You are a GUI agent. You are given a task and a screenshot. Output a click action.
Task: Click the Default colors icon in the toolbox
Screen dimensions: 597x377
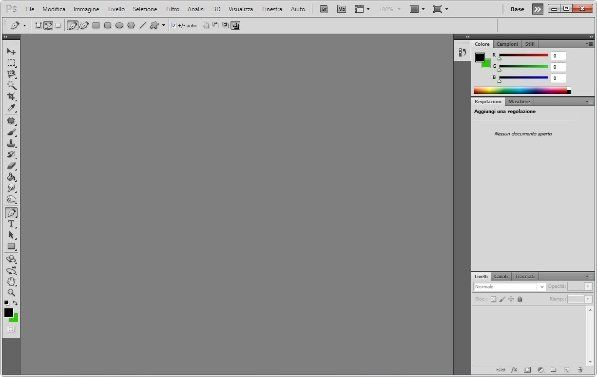tap(6, 303)
